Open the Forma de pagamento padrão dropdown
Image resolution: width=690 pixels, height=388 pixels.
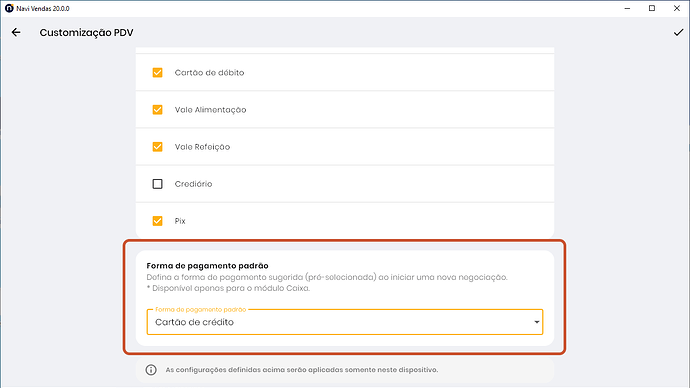[345, 322]
